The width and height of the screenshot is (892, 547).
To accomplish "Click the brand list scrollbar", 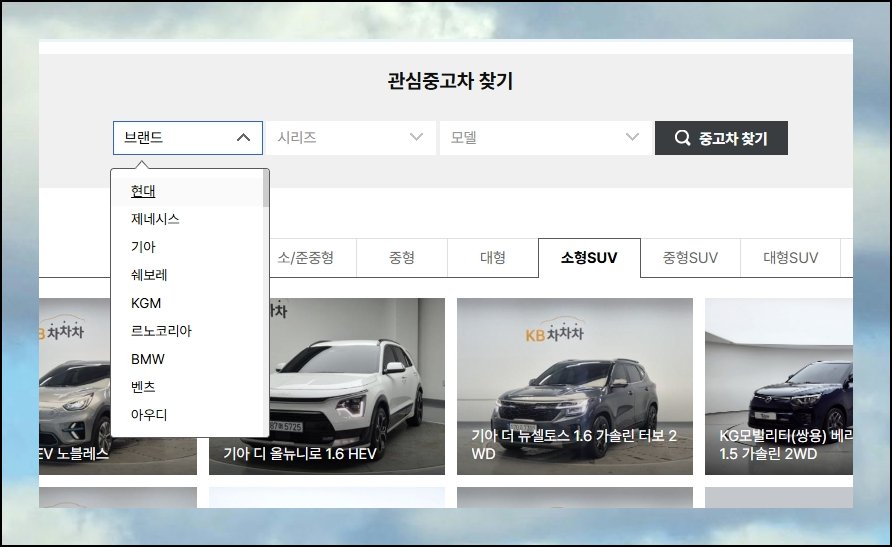I will pyautogui.click(x=266, y=188).
